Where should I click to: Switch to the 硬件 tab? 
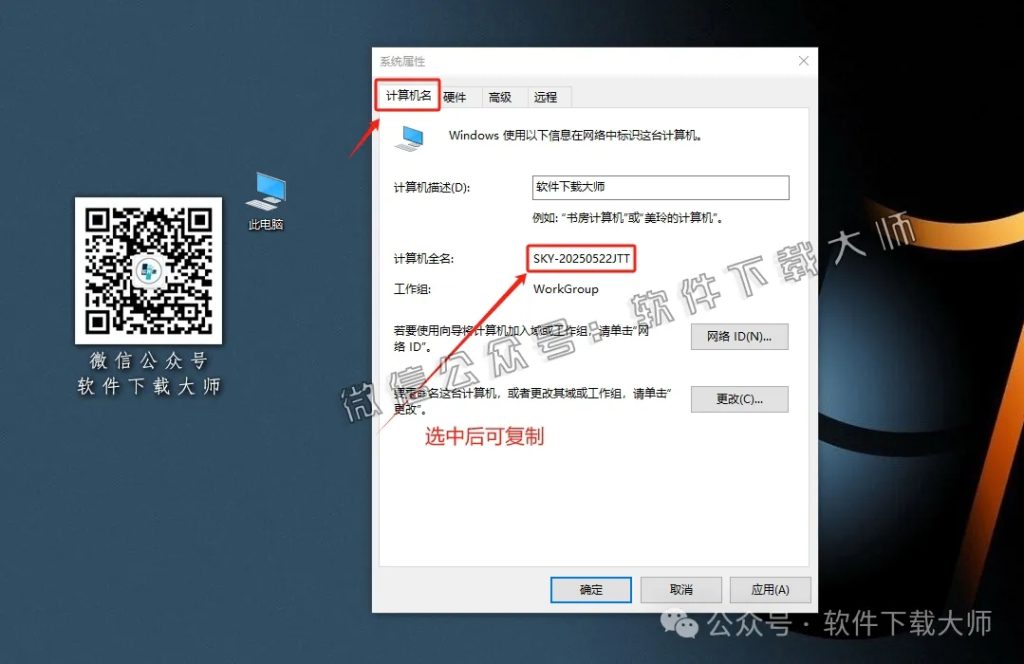455,96
